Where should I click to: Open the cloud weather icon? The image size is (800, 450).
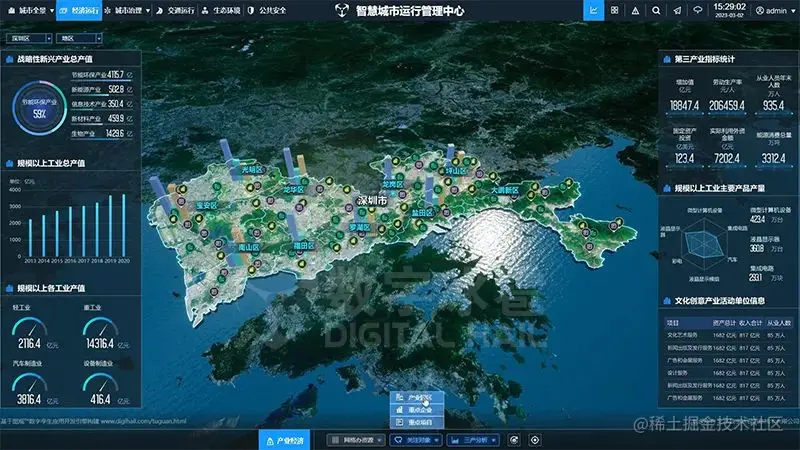click(x=697, y=11)
